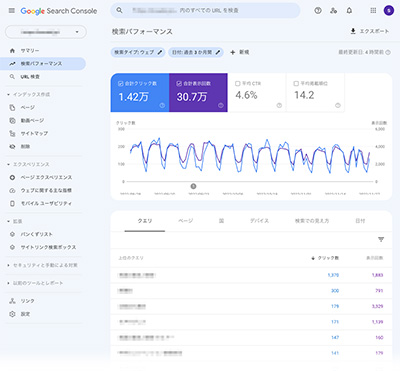The image size is (400, 371).
Task: Click the ウェブに関する主な指標 gauge icon
Action: click(x=12, y=190)
